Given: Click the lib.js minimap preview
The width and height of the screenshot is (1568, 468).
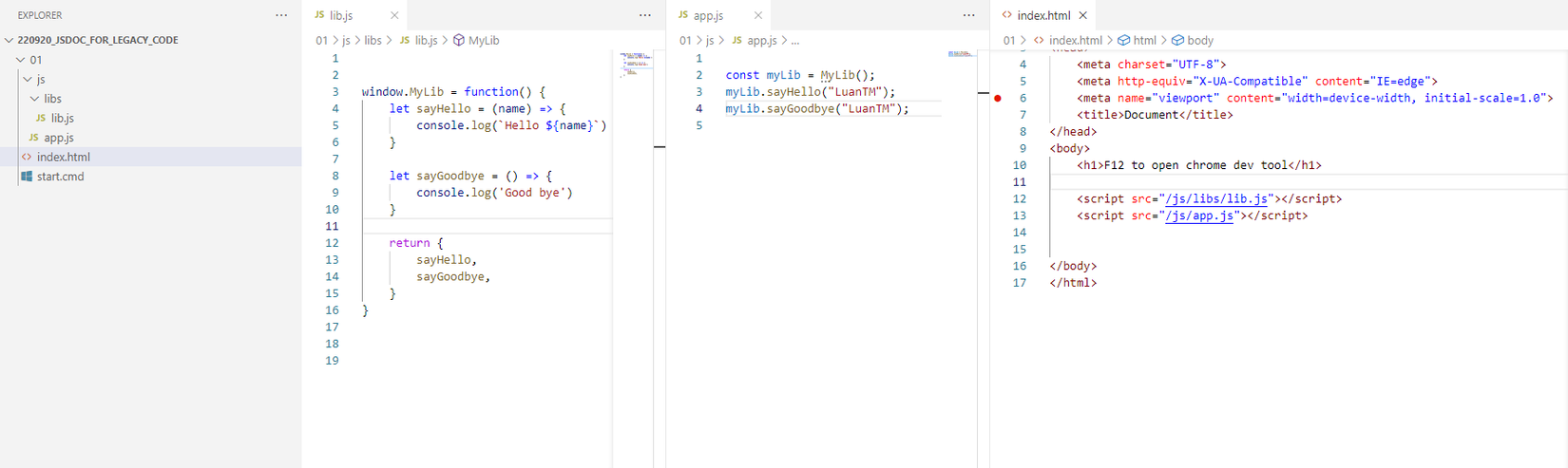Looking at the screenshot, I should tap(637, 63).
